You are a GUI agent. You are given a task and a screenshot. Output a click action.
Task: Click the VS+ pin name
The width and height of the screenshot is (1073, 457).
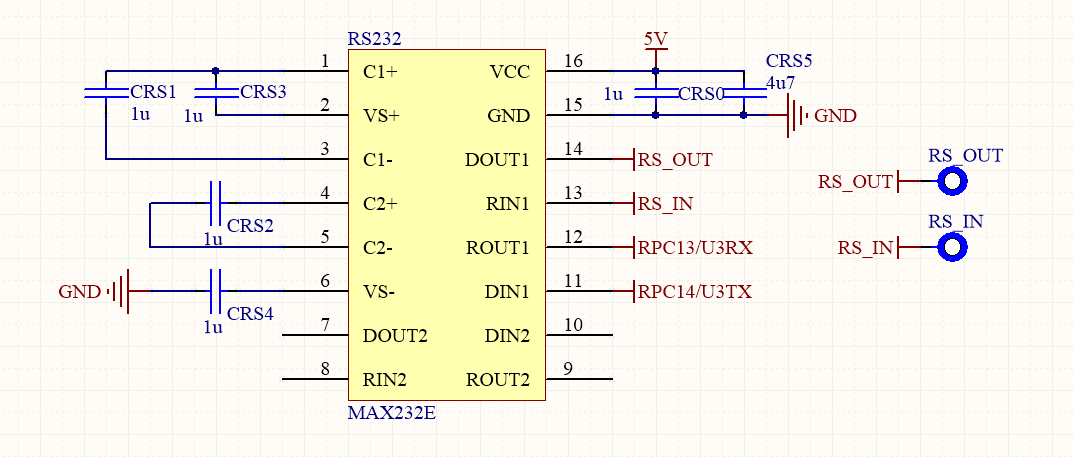point(381,116)
